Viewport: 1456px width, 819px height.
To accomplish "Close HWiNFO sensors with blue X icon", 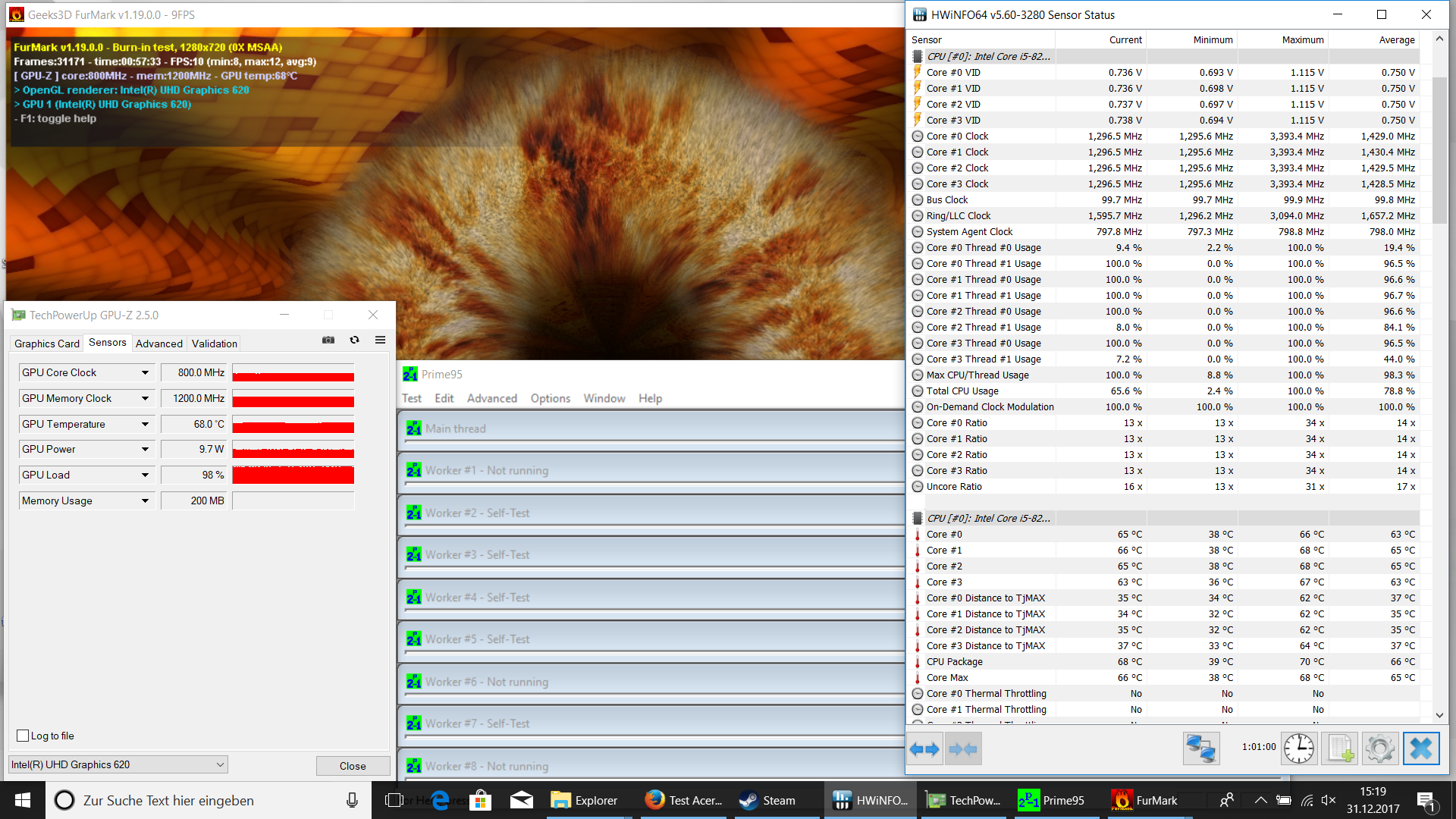I will click(x=1420, y=749).
